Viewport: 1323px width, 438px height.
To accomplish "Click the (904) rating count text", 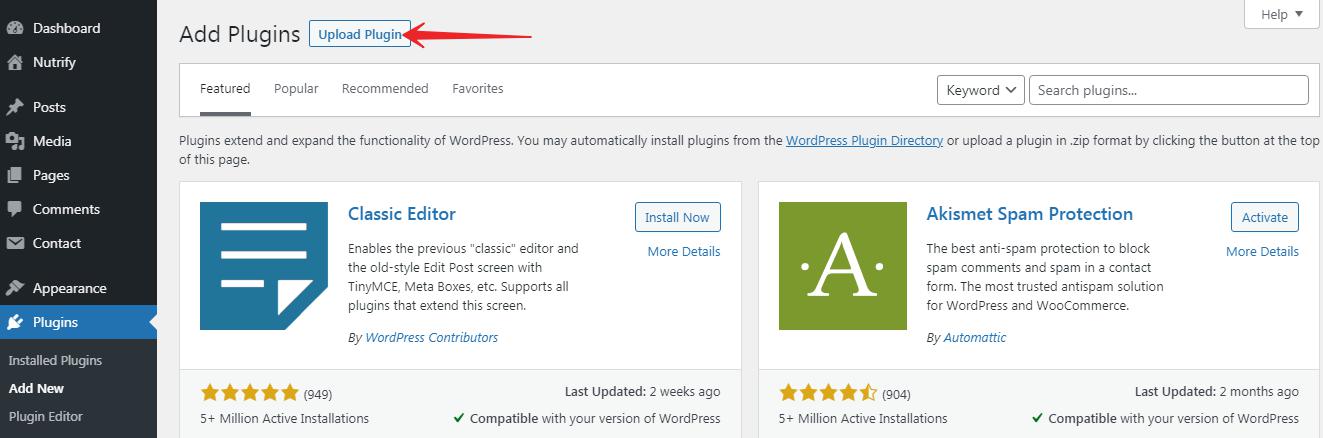I will [x=897, y=393].
